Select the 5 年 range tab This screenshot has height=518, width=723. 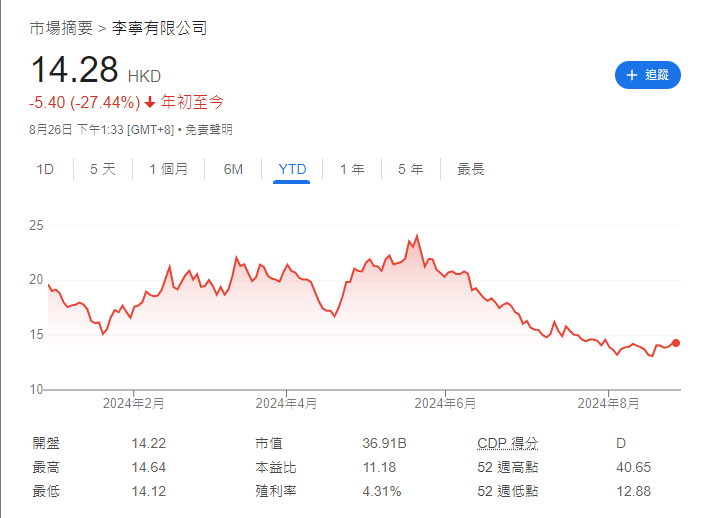tap(410, 169)
